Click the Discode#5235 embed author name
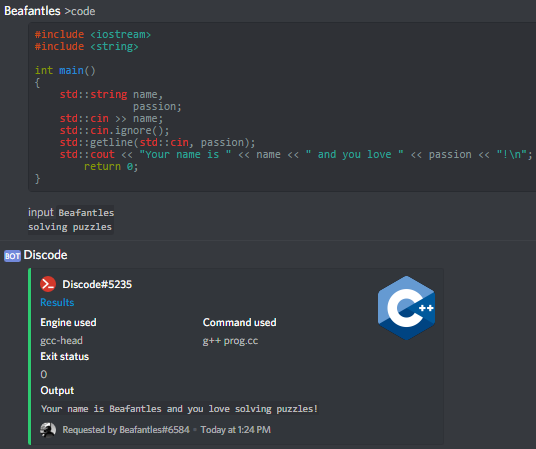The height and width of the screenshot is (449, 536). [97, 285]
